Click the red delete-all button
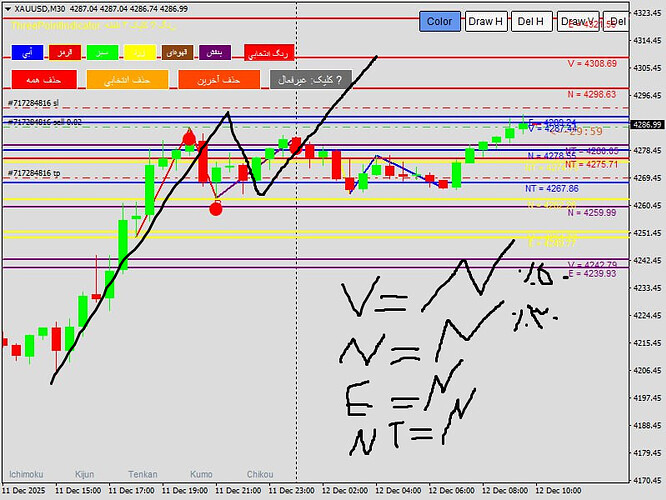This screenshot has height=500, width=666. tap(44, 79)
